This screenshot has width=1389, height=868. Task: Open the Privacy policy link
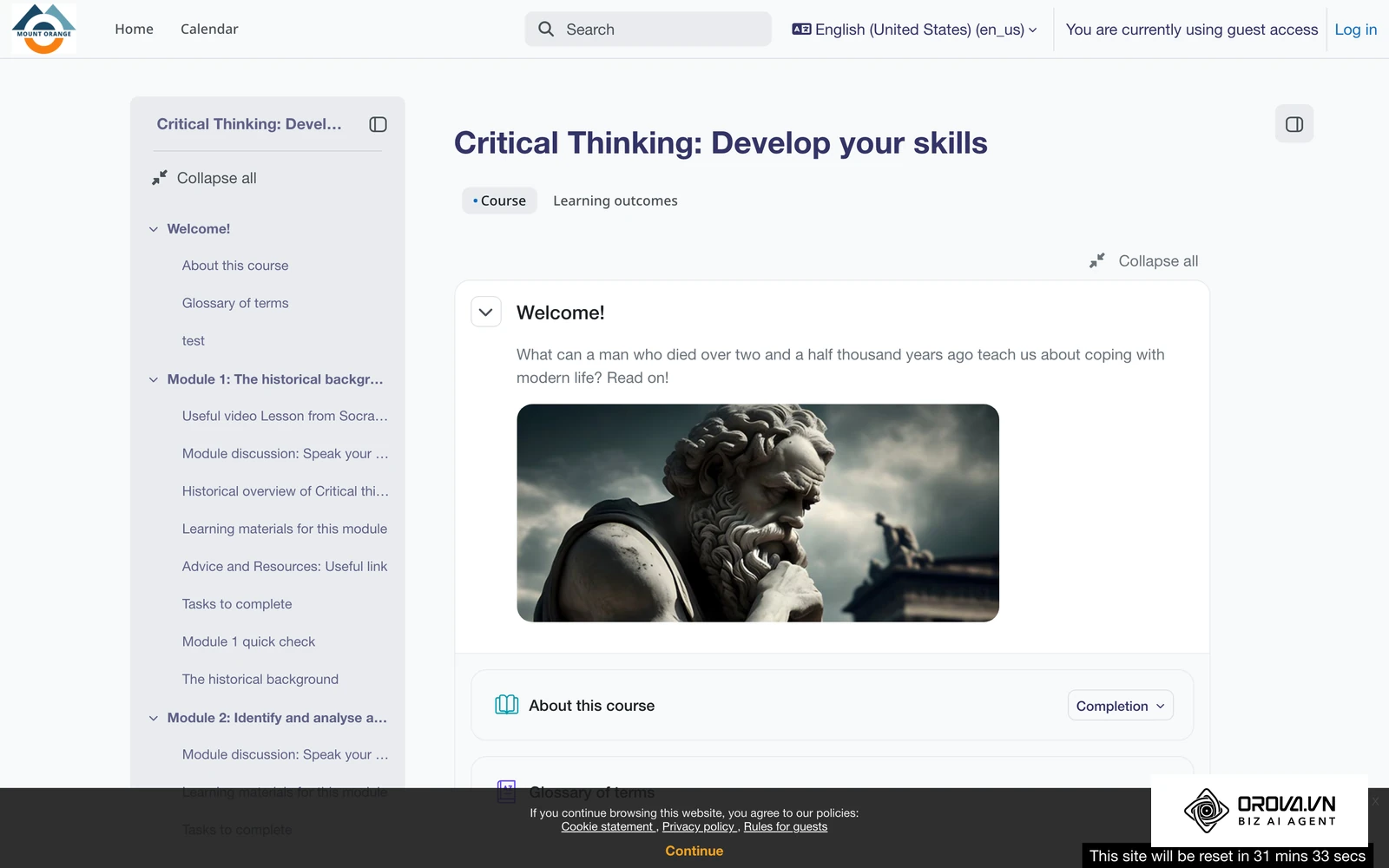699,826
